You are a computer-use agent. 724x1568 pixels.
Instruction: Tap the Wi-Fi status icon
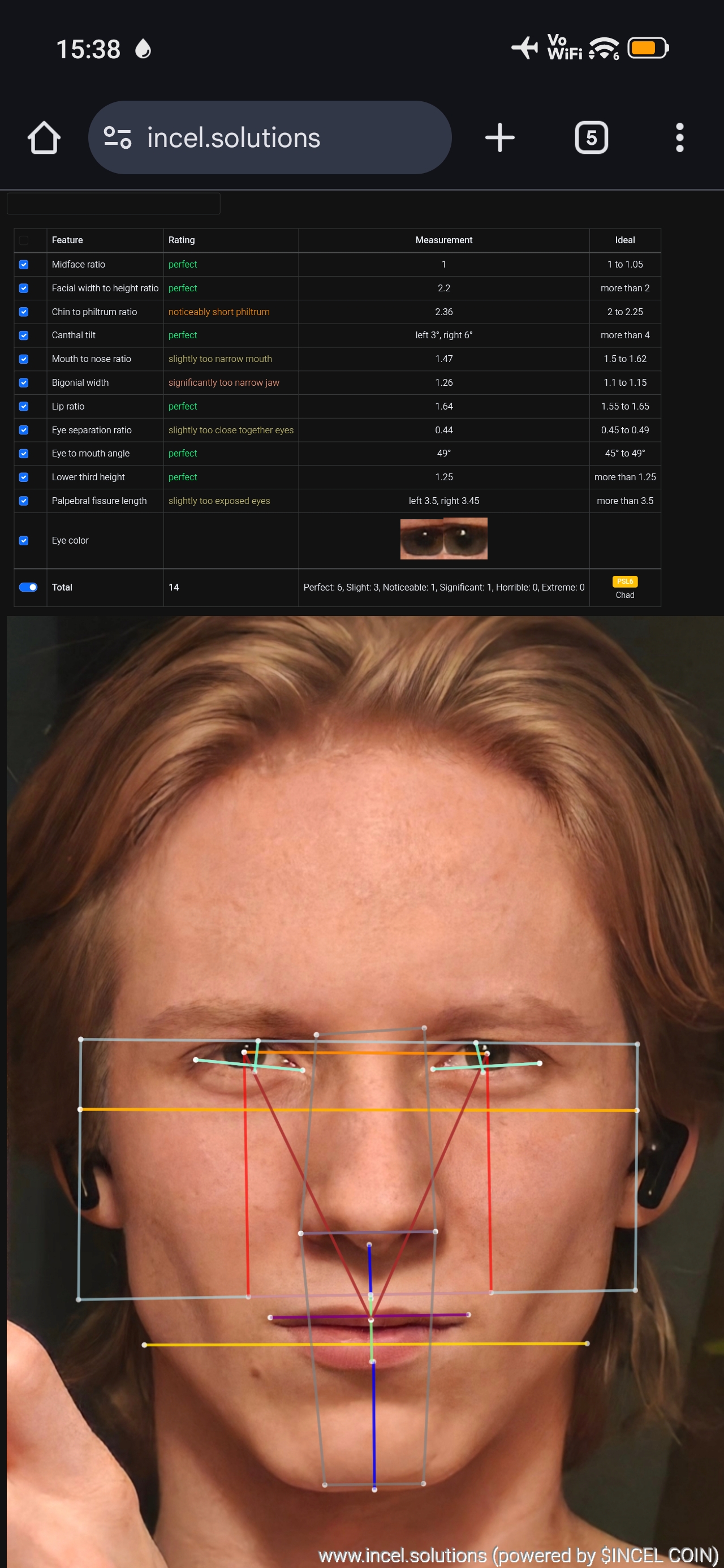pyautogui.click(x=604, y=48)
